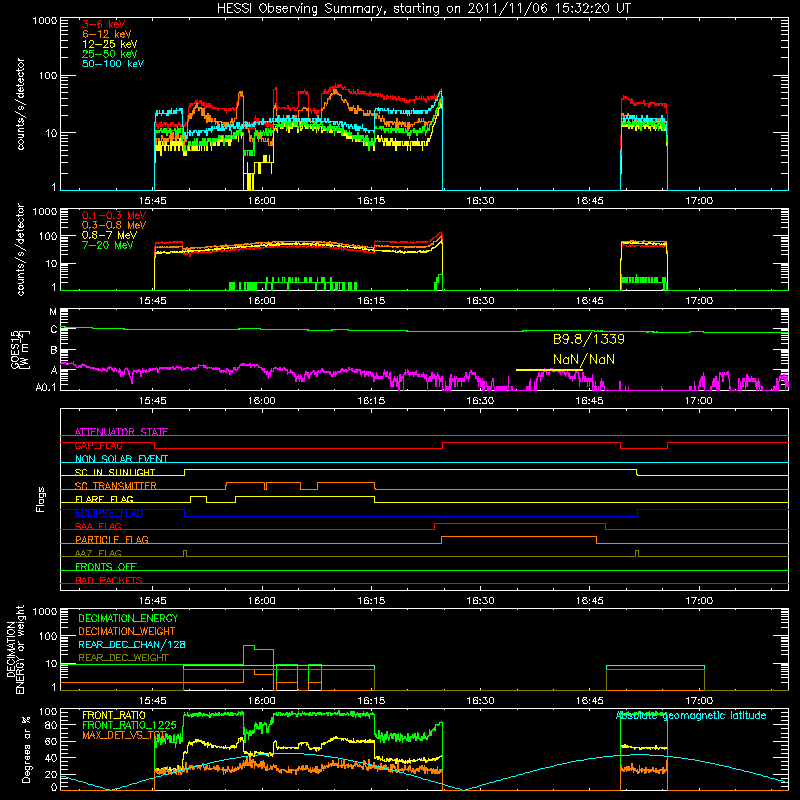Click the Degrees or % axis title
Screen dimensions: 800x800
tap(27, 750)
